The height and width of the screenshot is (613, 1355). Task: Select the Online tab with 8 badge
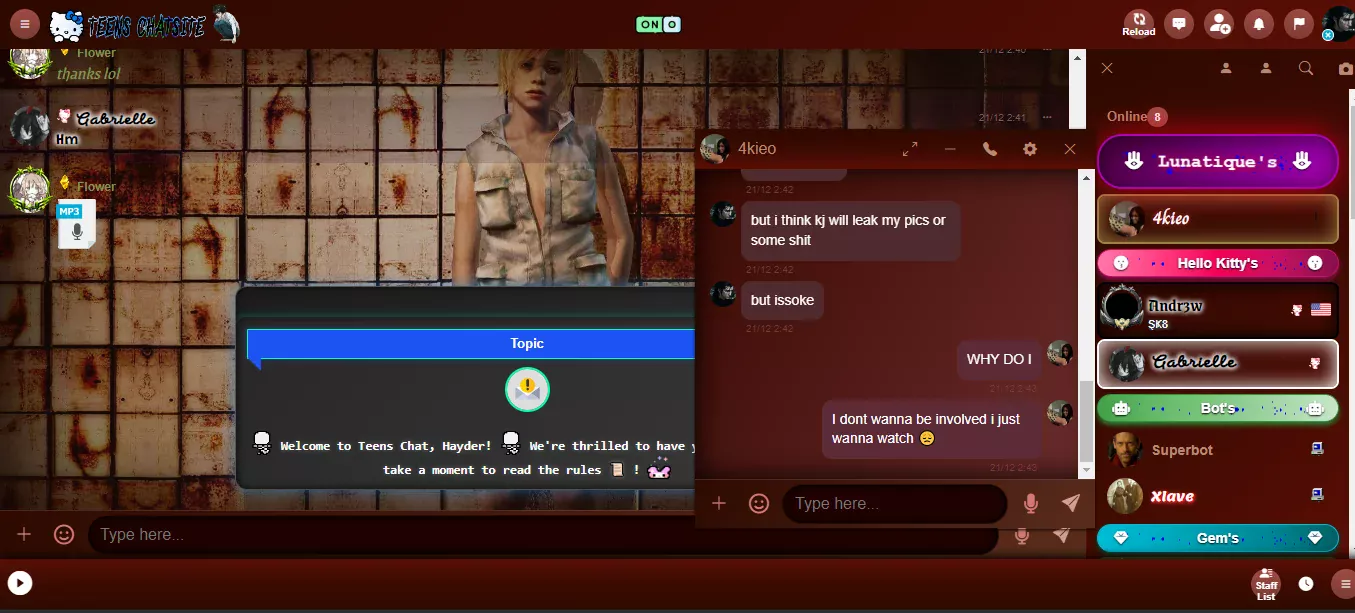tap(1136, 116)
